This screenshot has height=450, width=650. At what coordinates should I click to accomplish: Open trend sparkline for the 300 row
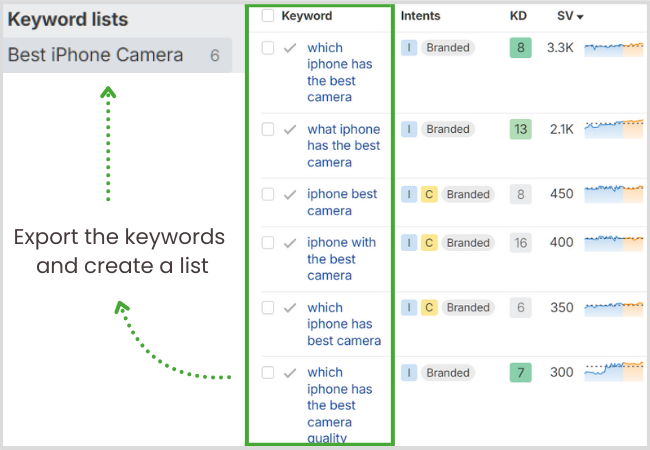(614, 371)
